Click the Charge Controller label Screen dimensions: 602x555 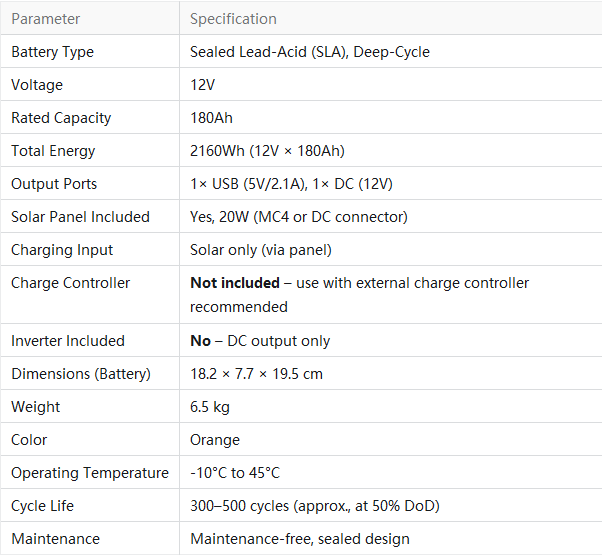pos(71,283)
